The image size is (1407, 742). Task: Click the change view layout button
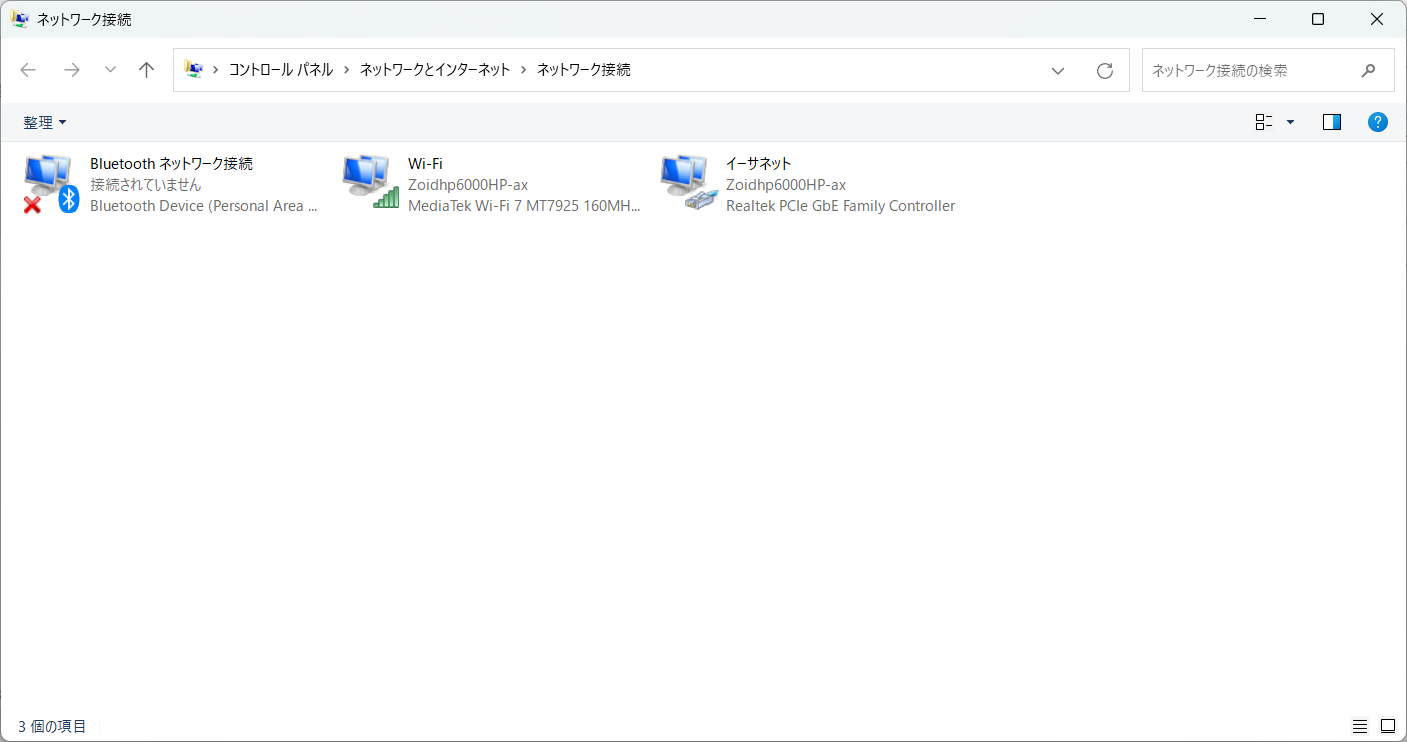tap(1264, 122)
